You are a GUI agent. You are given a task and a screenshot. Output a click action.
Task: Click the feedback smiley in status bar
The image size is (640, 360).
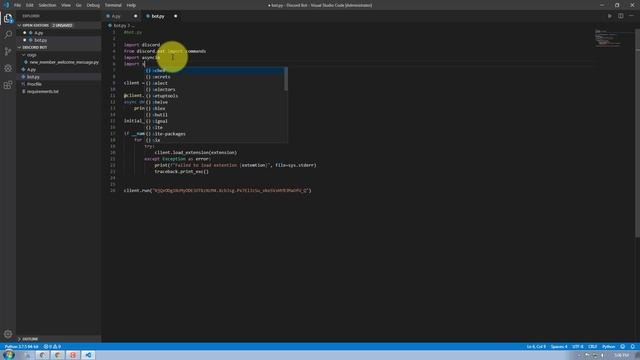tap(623, 347)
